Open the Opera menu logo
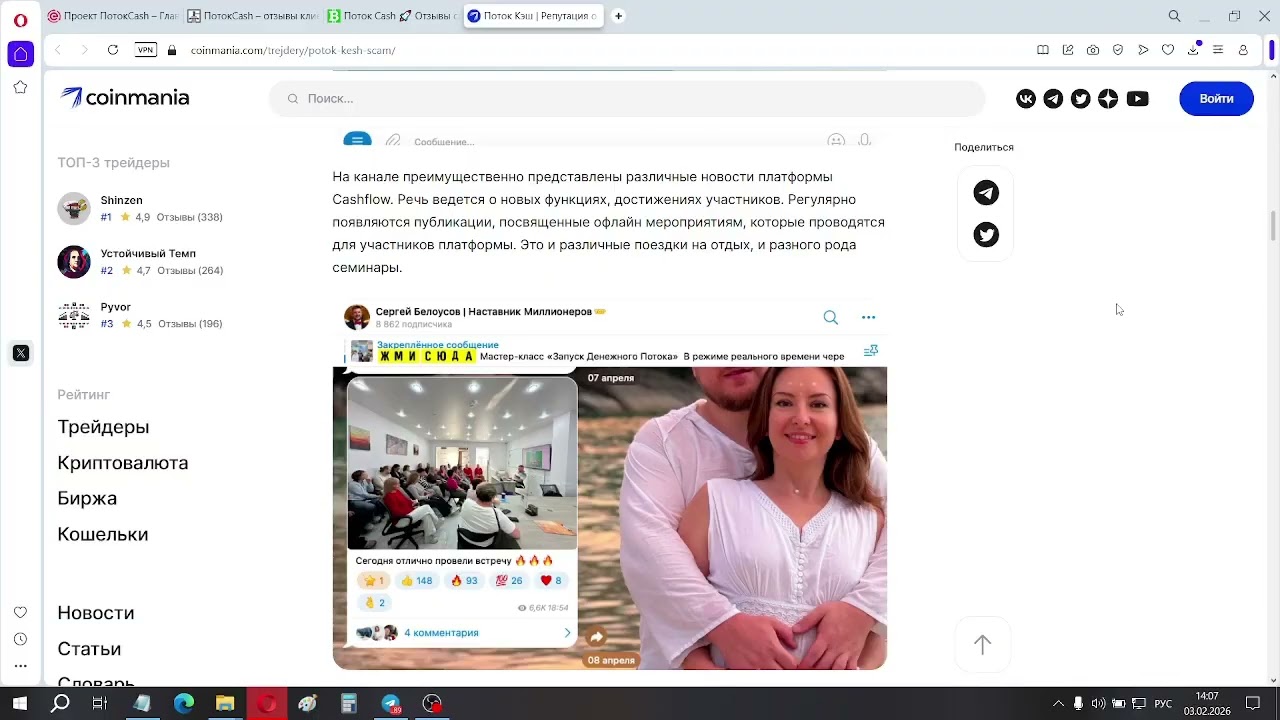 (x=20, y=20)
